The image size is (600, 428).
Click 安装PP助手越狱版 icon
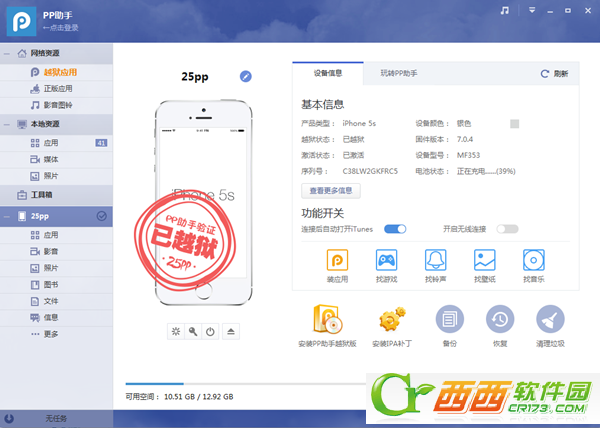click(328, 319)
